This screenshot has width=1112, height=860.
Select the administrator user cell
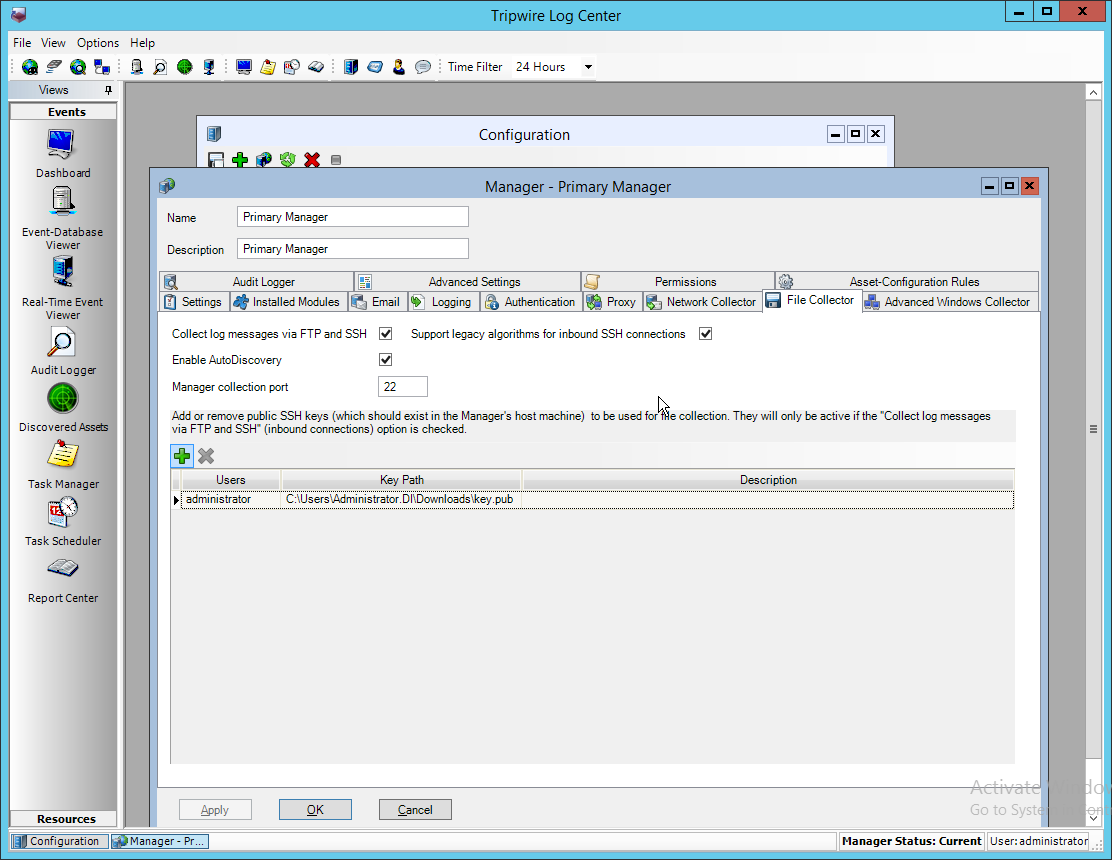coord(230,499)
